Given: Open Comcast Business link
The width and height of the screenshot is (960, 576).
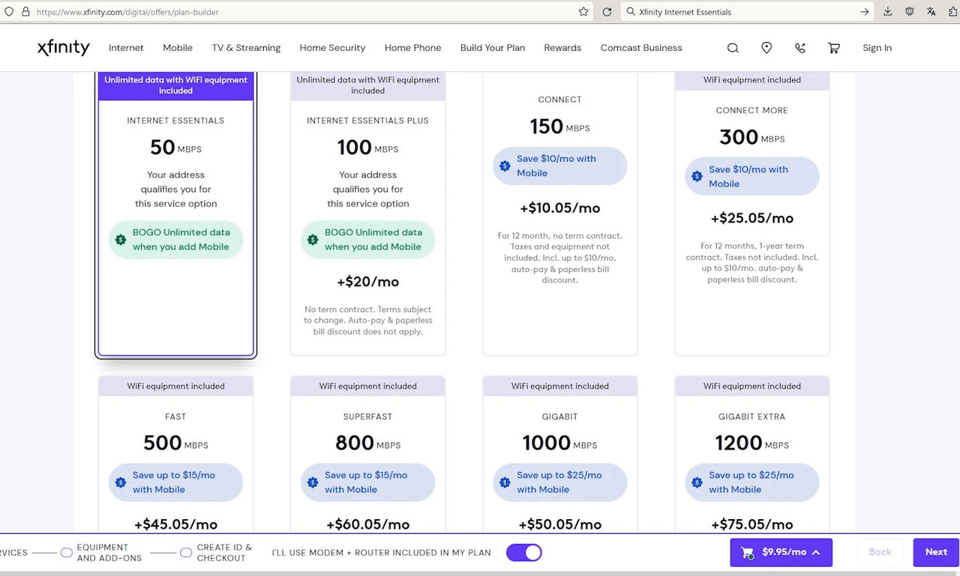Looking at the screenshot, I should coord(641,48).
